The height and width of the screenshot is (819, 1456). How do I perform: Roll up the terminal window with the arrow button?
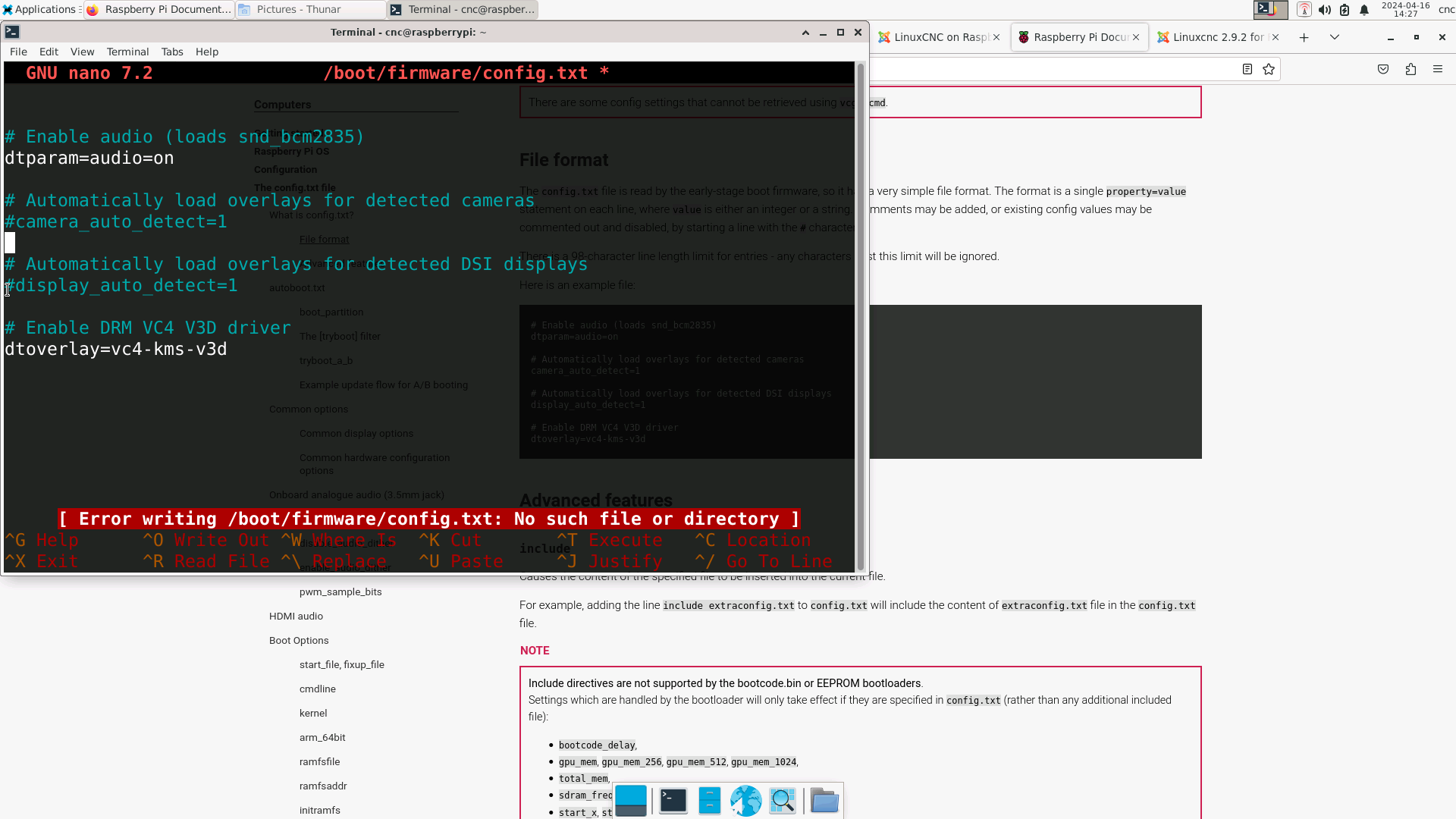click(805, 33)
